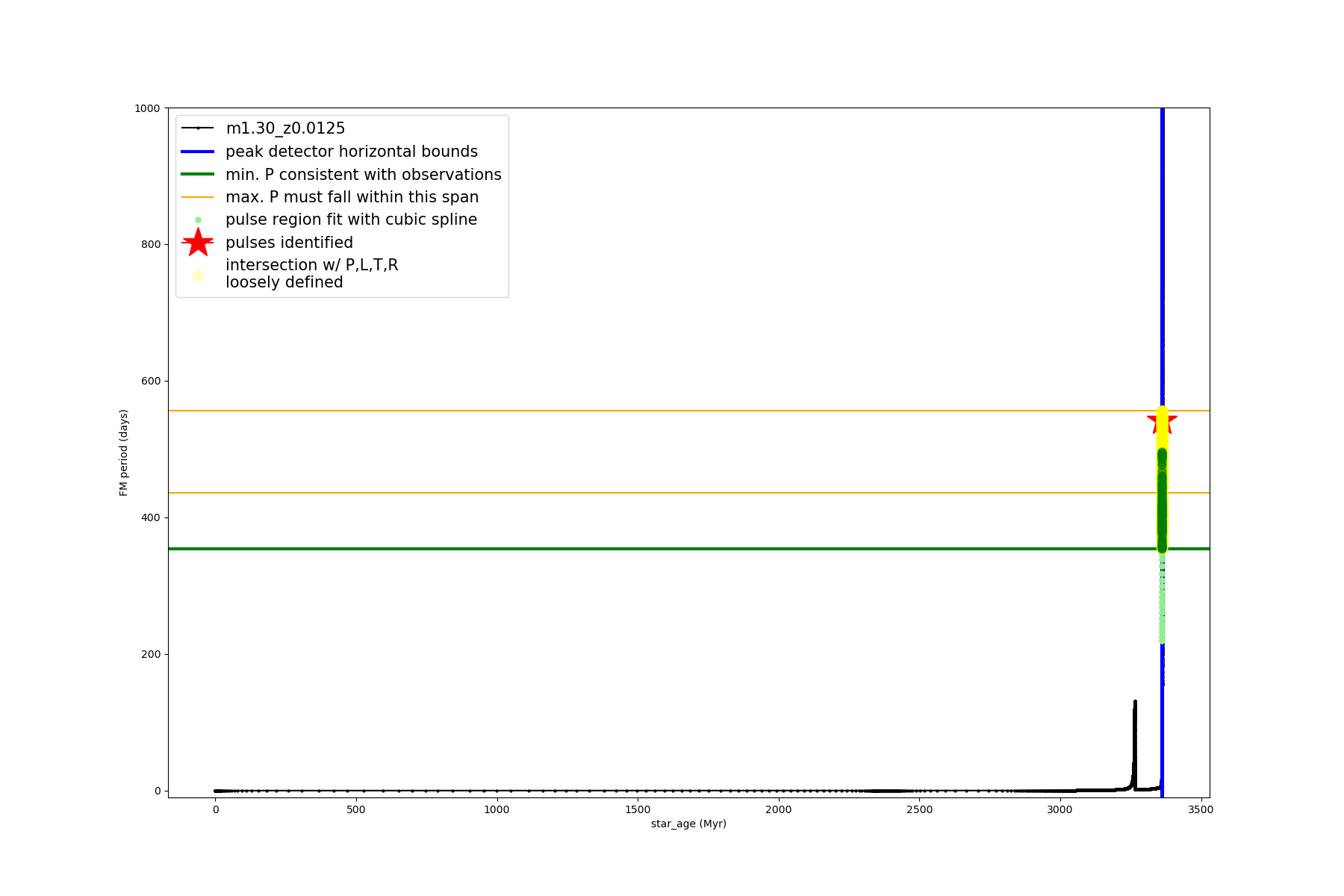This screenshot has height=896, width=1344.
Task: Click the pale yellow dot legend marker
Action: (x=198, y=276)
